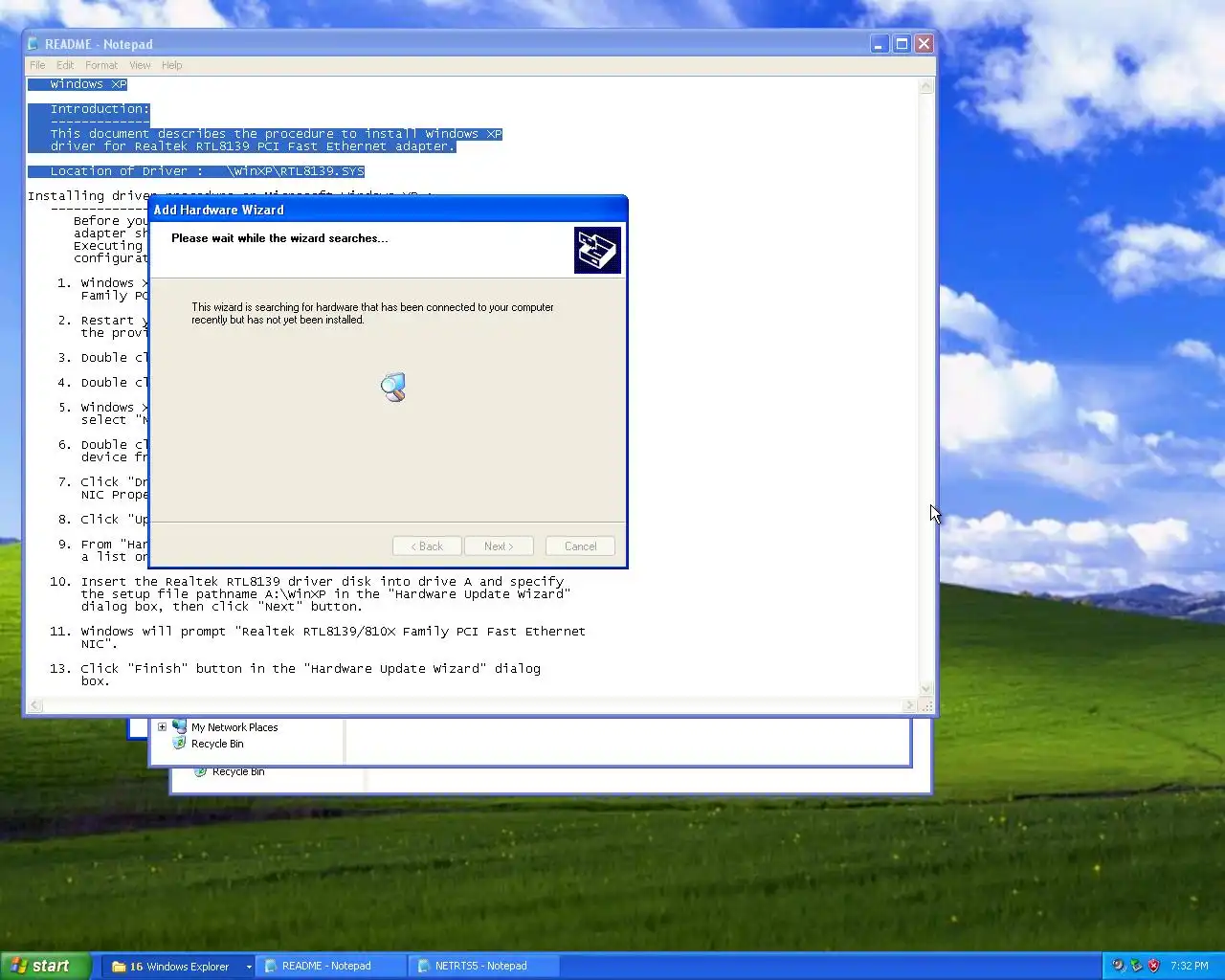Image resolution: width=1225 pixels, height=980 pixels.
Task: Click the 'Windows will prompt' step 11 line
Action: click(333, 632)
